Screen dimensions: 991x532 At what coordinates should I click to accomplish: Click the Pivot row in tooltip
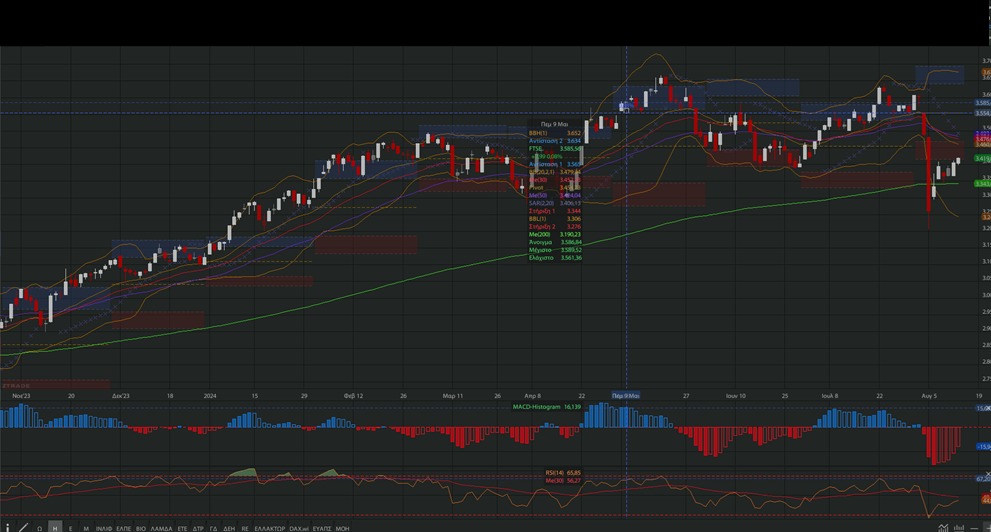(x=555, y=188)
